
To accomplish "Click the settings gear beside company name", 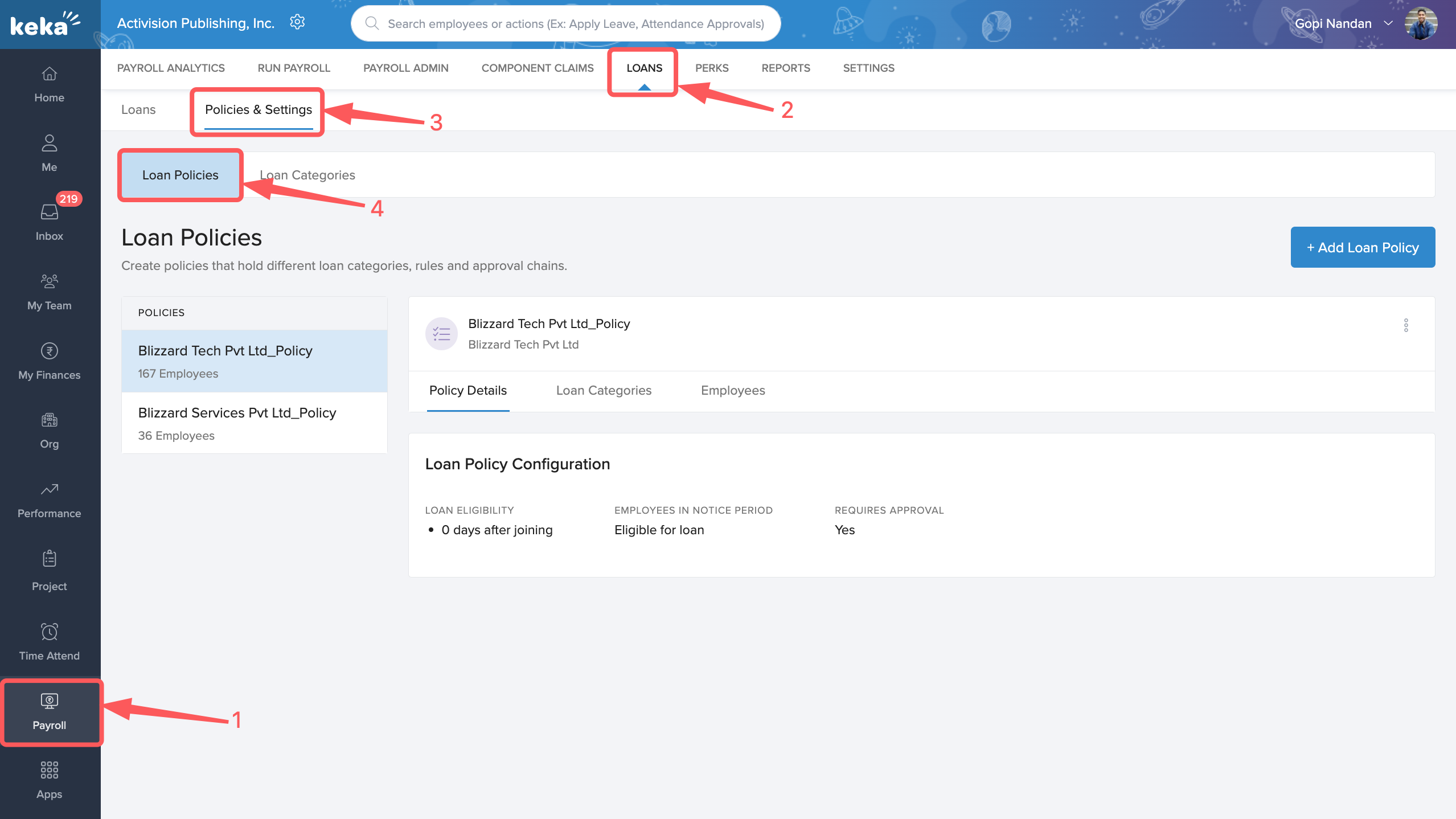I will click(x=297, y=22).
